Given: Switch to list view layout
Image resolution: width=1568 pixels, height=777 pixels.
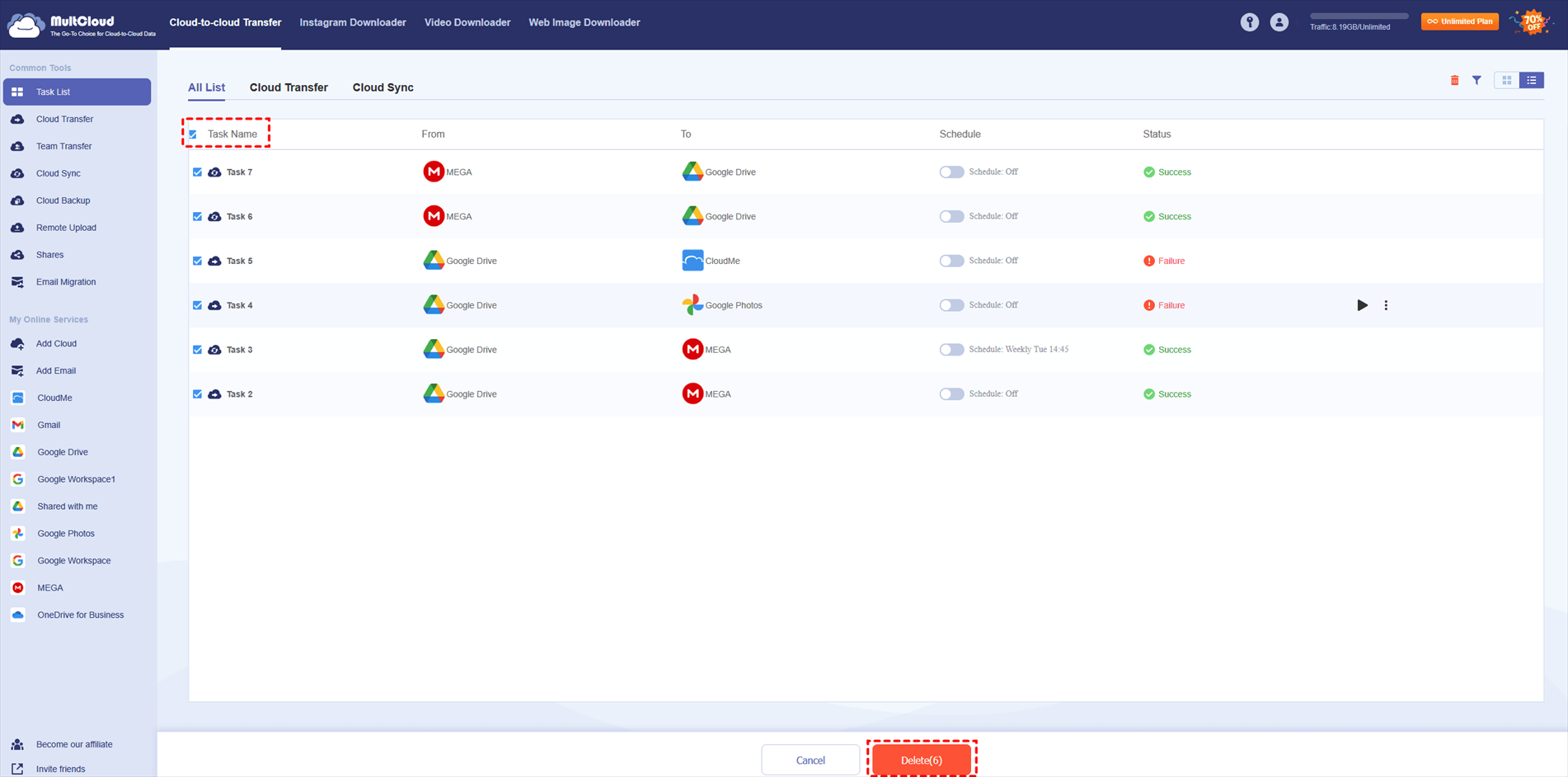Looking at the screenshot, I should 1531,80.
